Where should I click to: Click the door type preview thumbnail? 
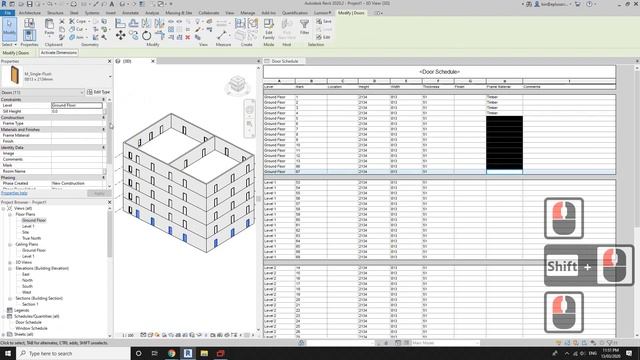click(15, 76)
